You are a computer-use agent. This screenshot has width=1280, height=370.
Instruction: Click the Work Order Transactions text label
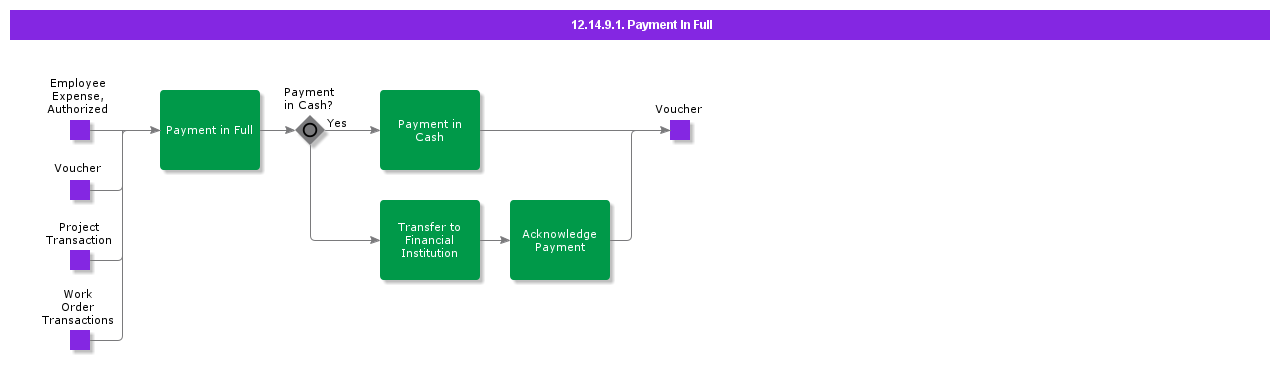pyautogui.click(x=78, y=307)
